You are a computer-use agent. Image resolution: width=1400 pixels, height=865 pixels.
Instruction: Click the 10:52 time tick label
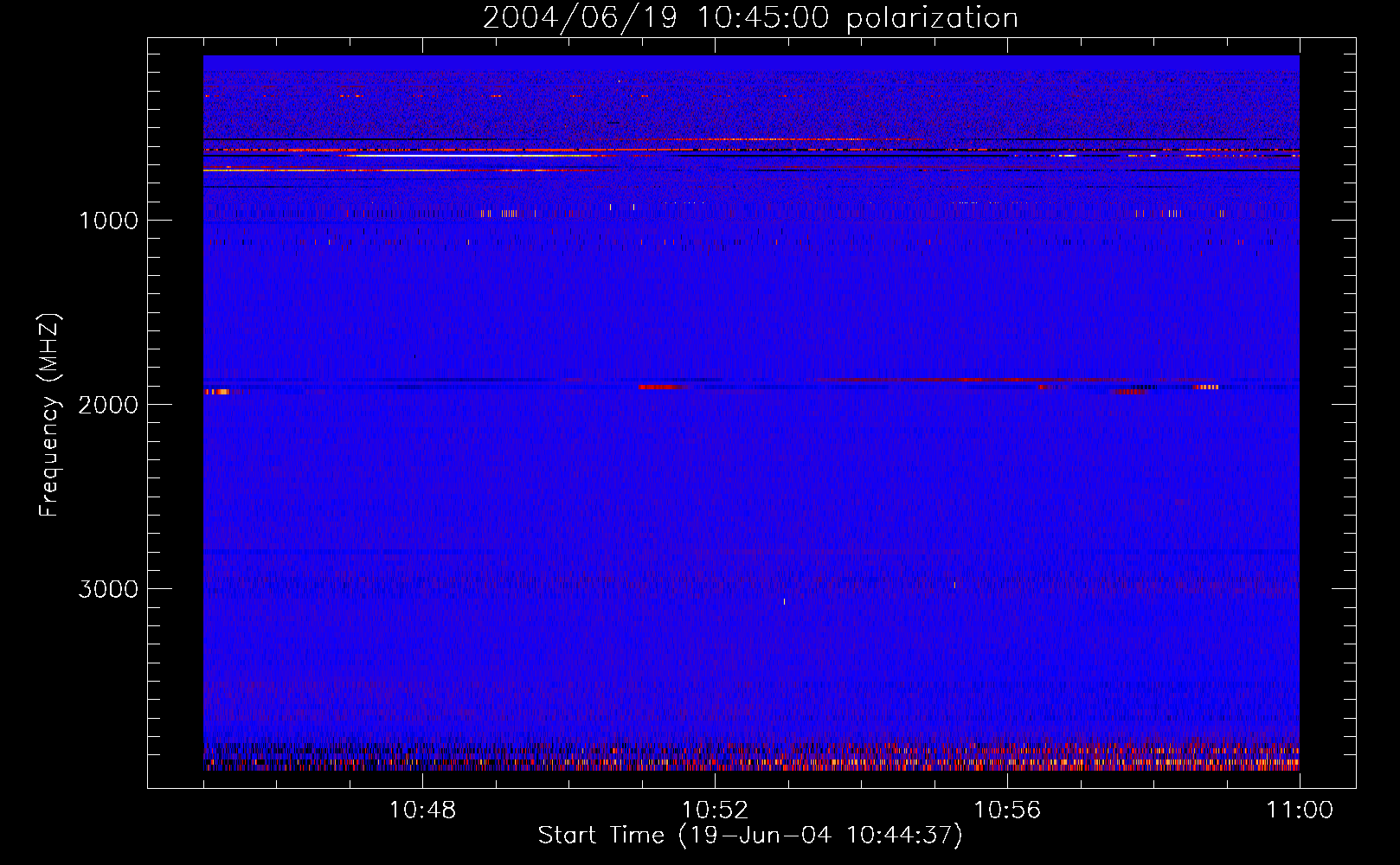point(715,811)
